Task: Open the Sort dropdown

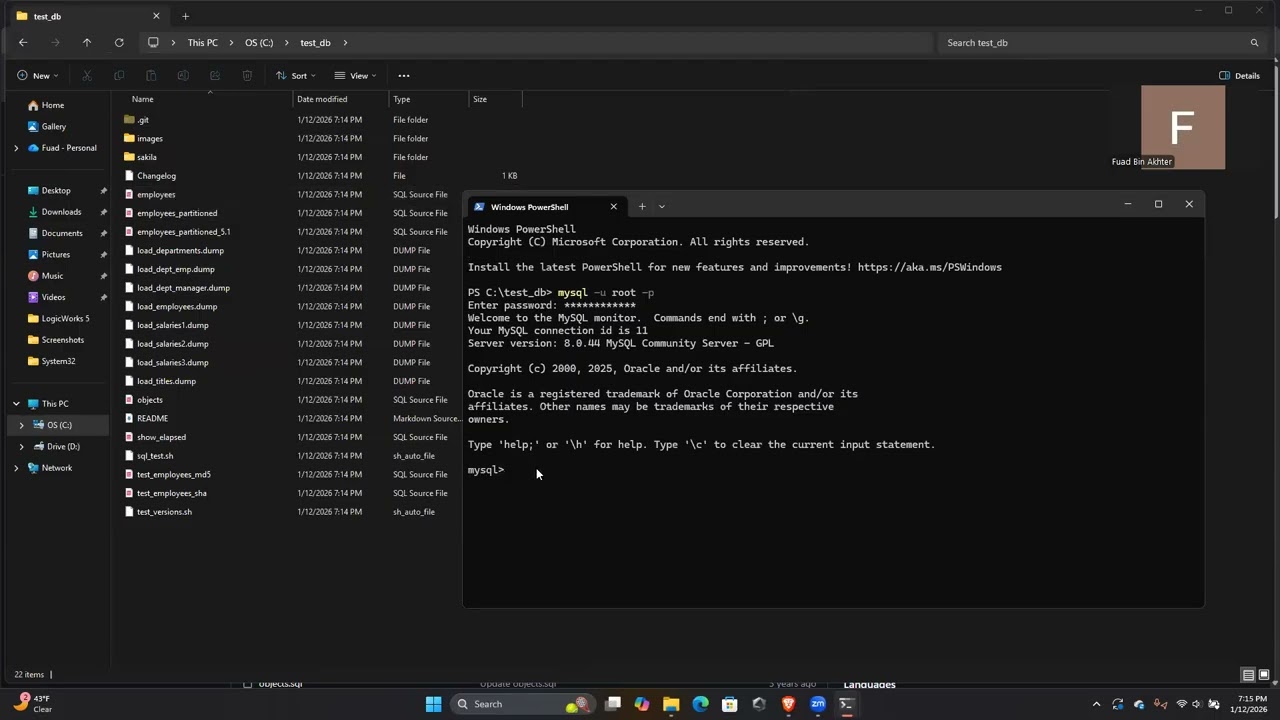Action: pyautogui.click(x=296, y=76)
